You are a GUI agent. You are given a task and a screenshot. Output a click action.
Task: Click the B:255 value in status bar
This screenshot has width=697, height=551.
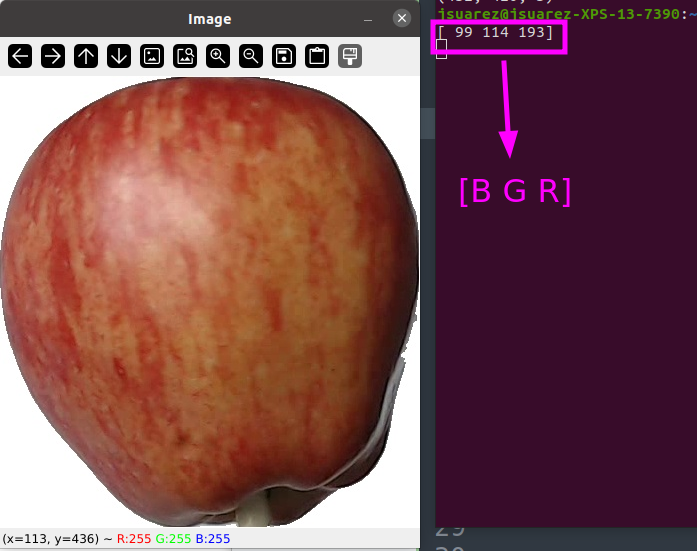click(x=212, y=539)
